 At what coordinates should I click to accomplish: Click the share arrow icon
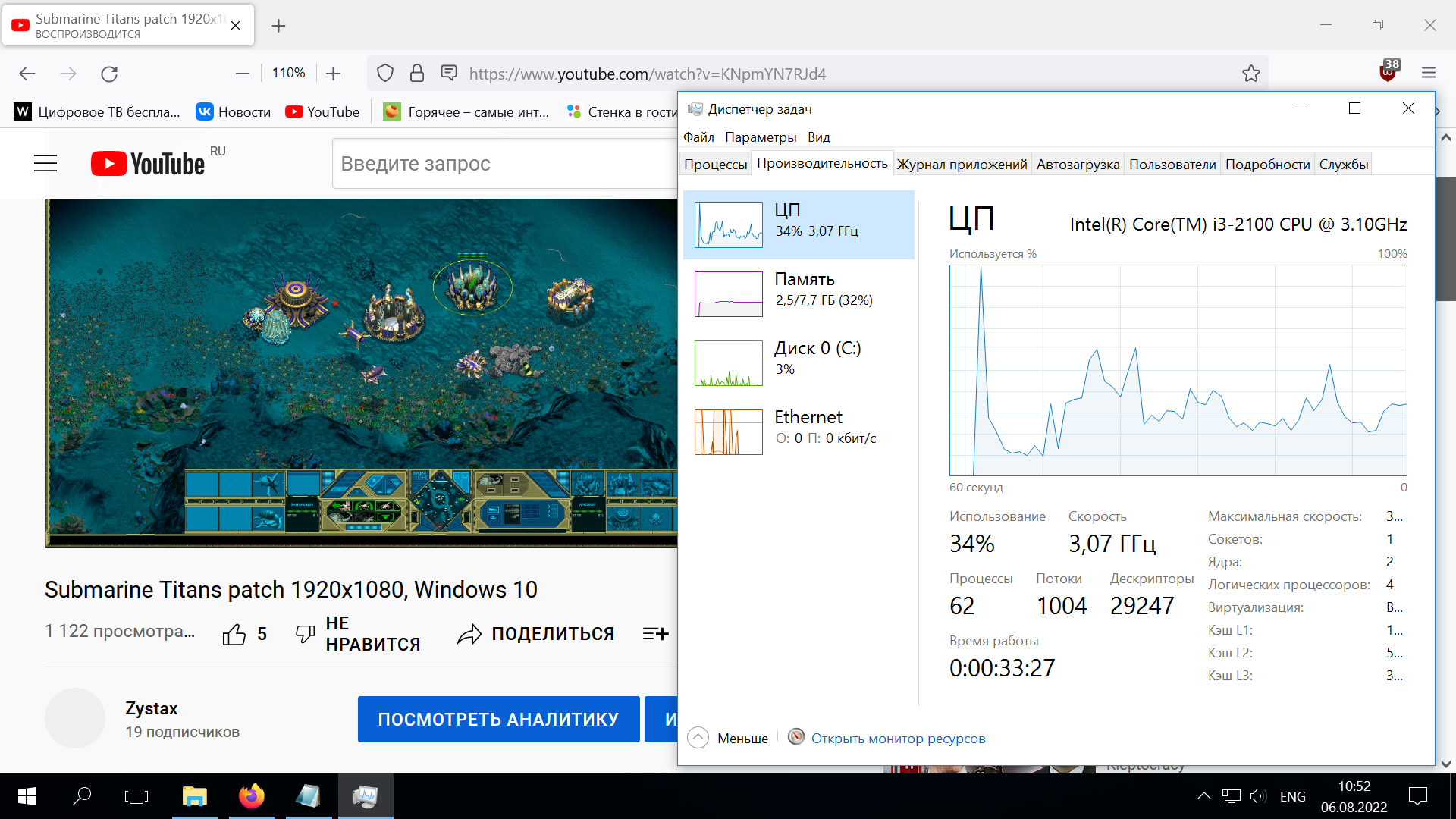(x=469, y=634)
